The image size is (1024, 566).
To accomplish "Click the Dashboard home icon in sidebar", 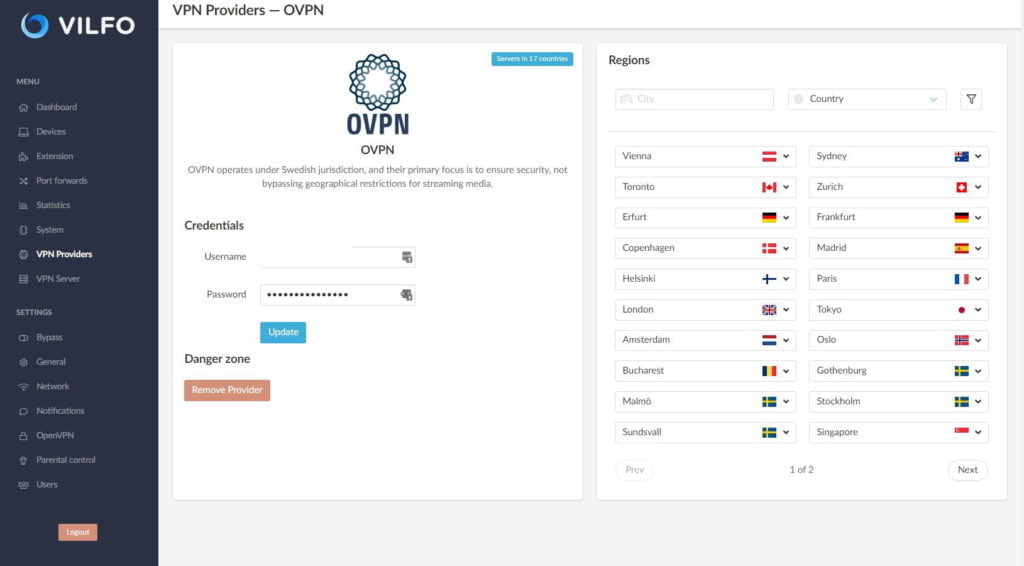I will coord(24,107).
